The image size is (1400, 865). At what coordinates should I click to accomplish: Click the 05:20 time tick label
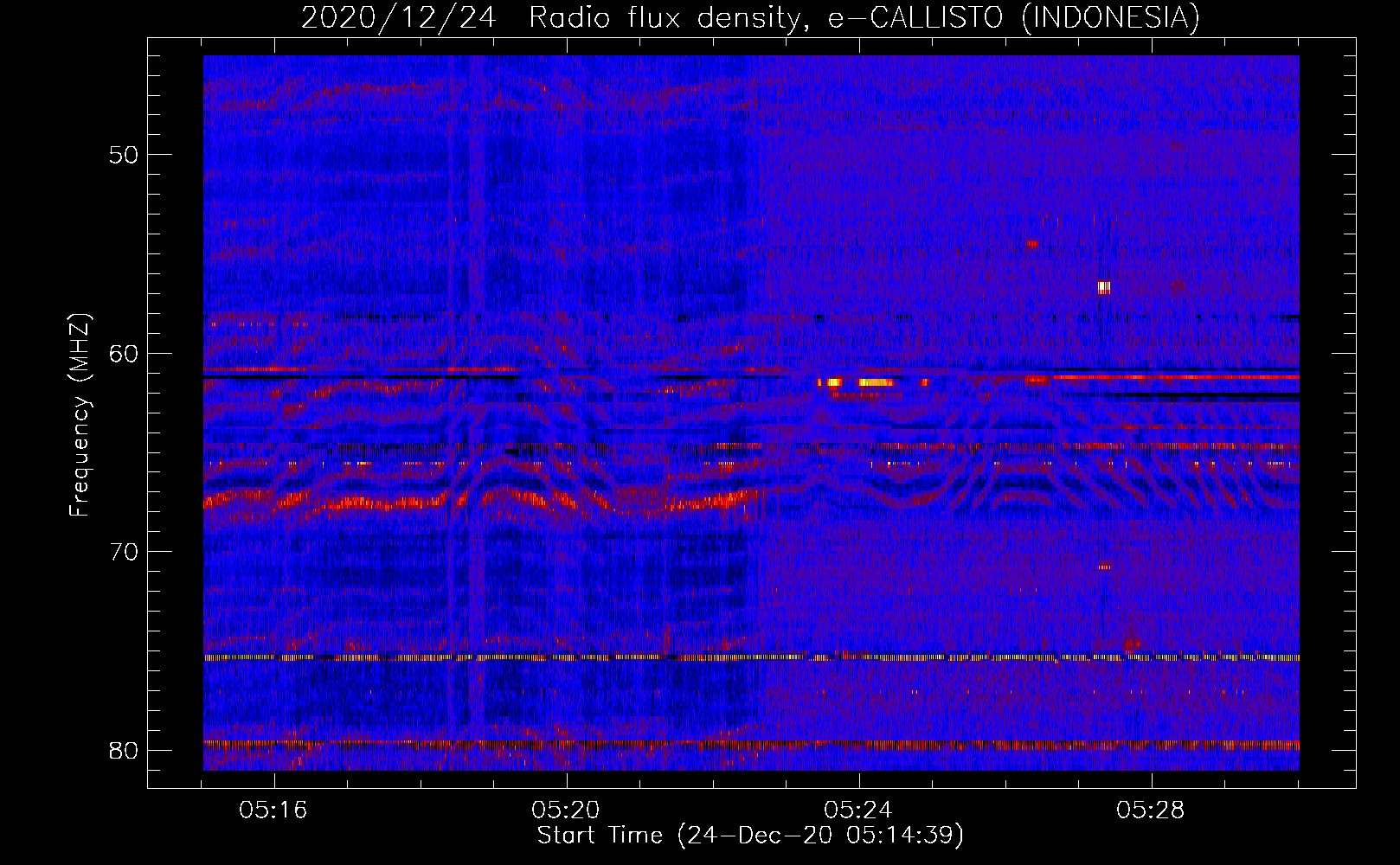pos(566,811)
